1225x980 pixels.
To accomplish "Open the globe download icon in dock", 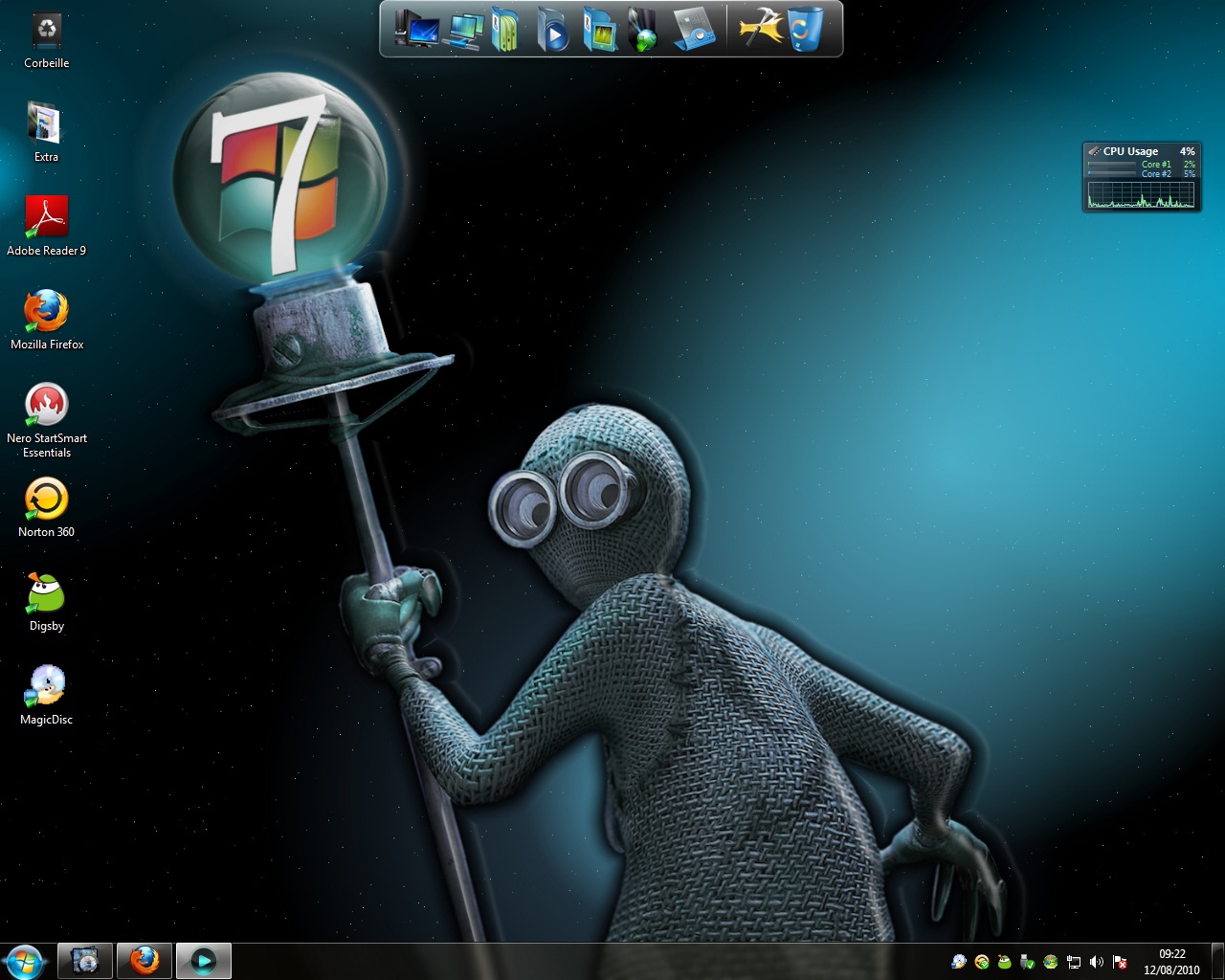I will (644, 30).
